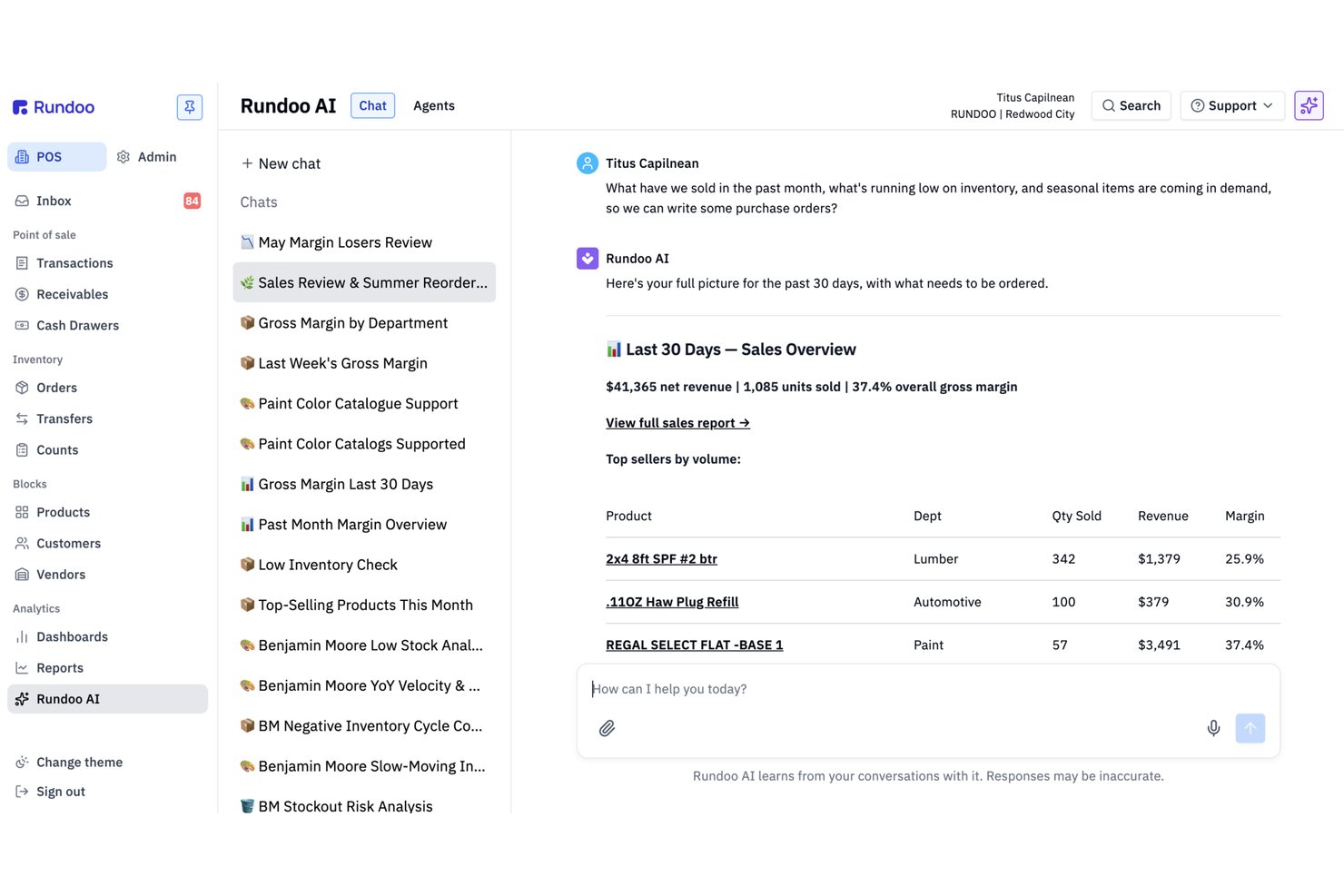Open Vendors page
The image size is (1344, 896).
[107, 574]
